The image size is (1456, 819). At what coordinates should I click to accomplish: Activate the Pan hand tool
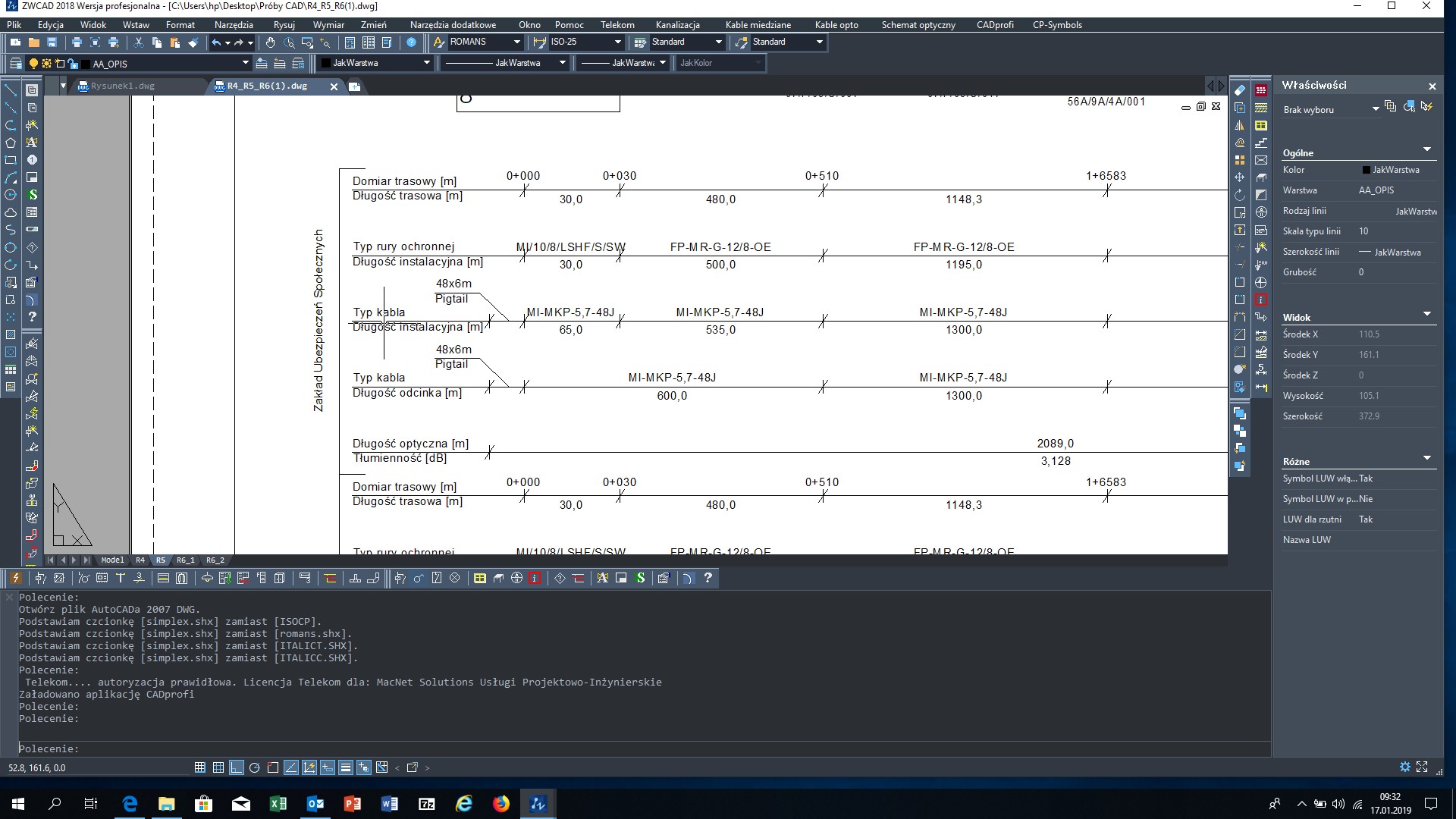tap(271, 42)
